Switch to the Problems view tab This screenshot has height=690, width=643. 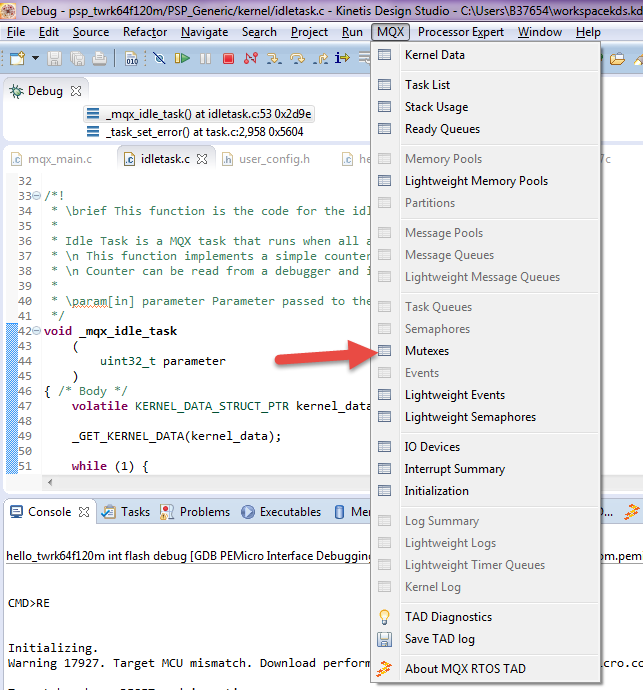(195, 512)
